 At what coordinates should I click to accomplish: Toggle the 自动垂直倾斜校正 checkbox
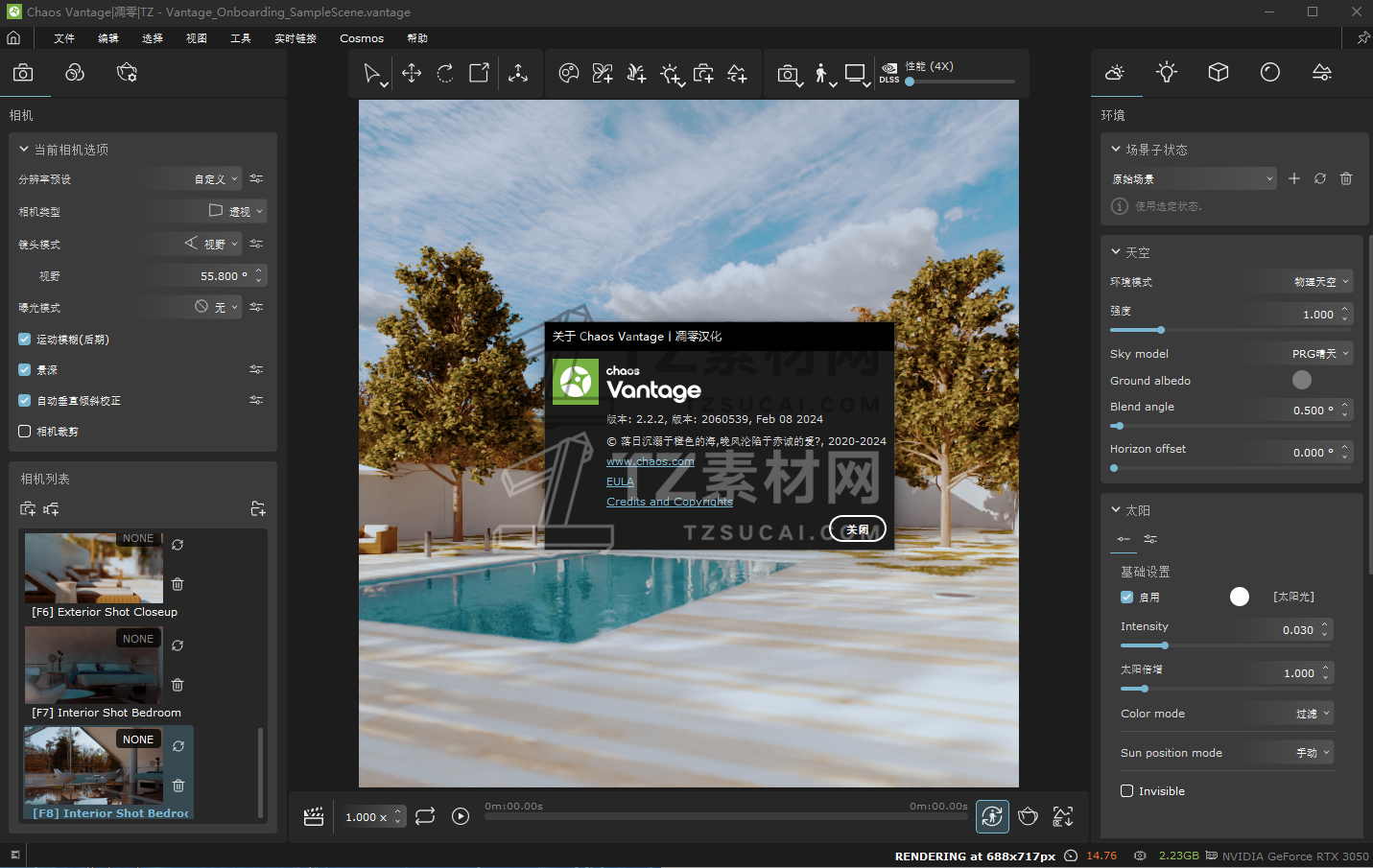(x=25, y=401)
